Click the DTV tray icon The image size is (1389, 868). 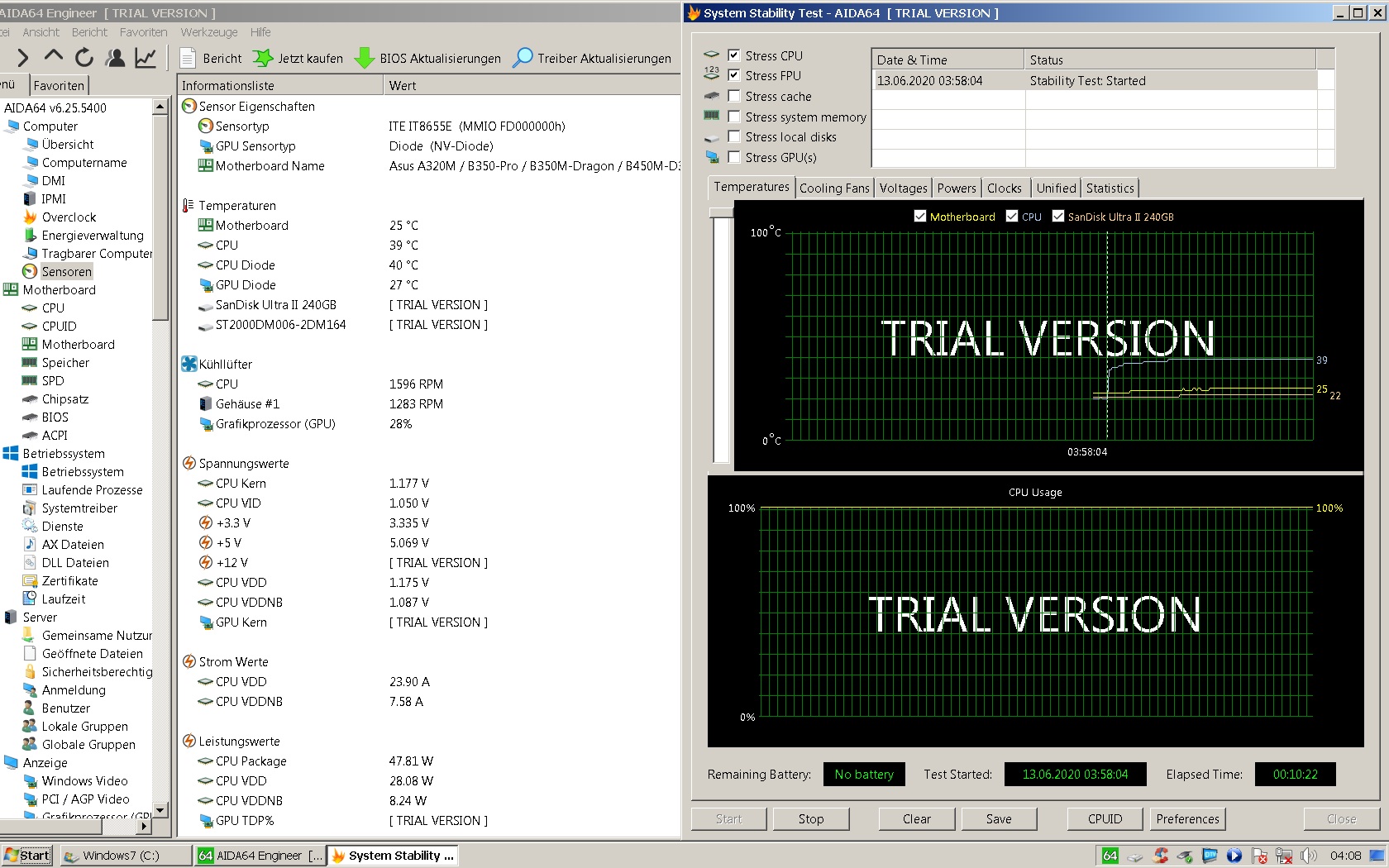tap(1210, 856)
